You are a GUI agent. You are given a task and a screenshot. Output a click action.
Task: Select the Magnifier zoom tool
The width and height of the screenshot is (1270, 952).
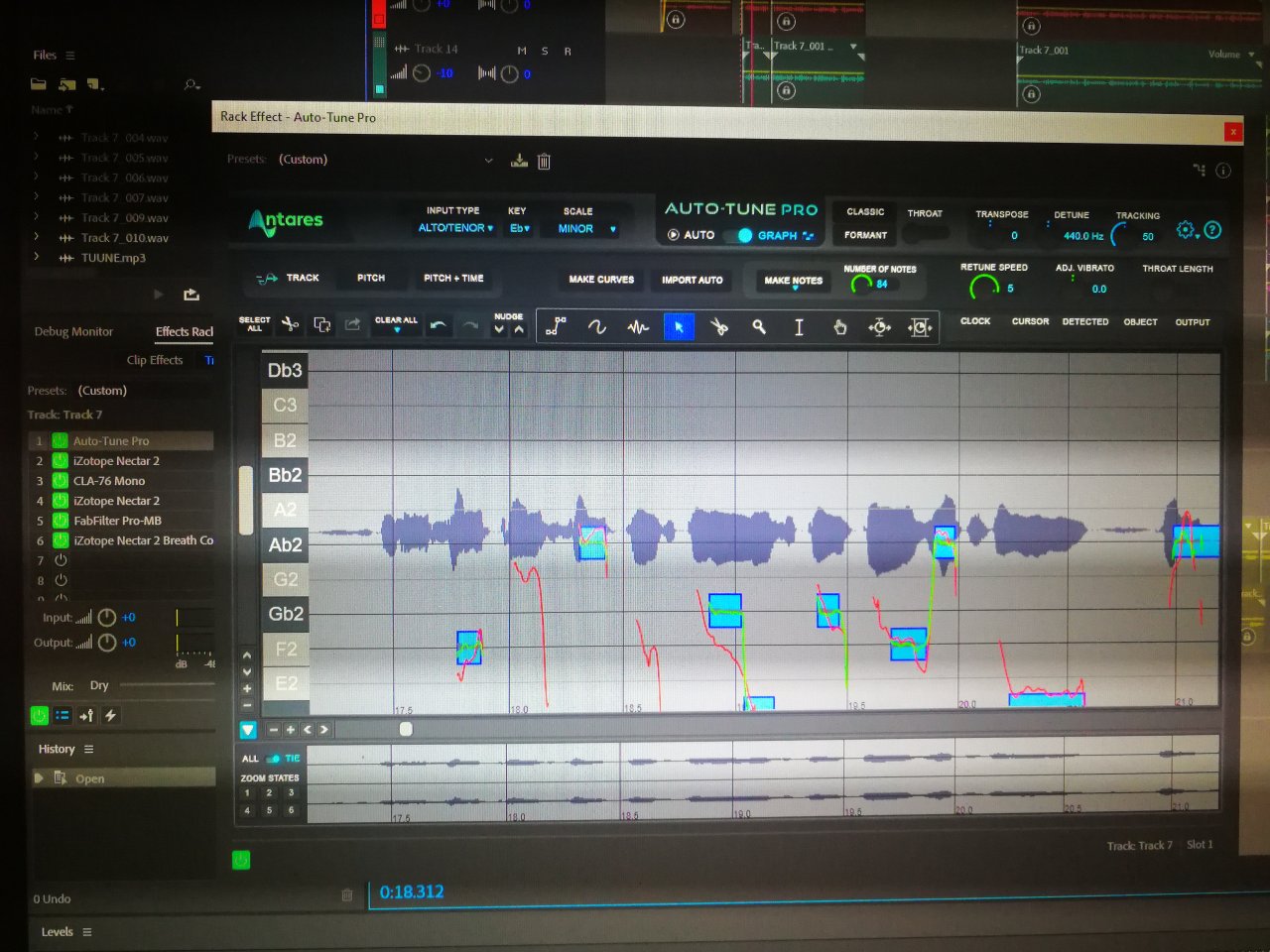(759, 326)
